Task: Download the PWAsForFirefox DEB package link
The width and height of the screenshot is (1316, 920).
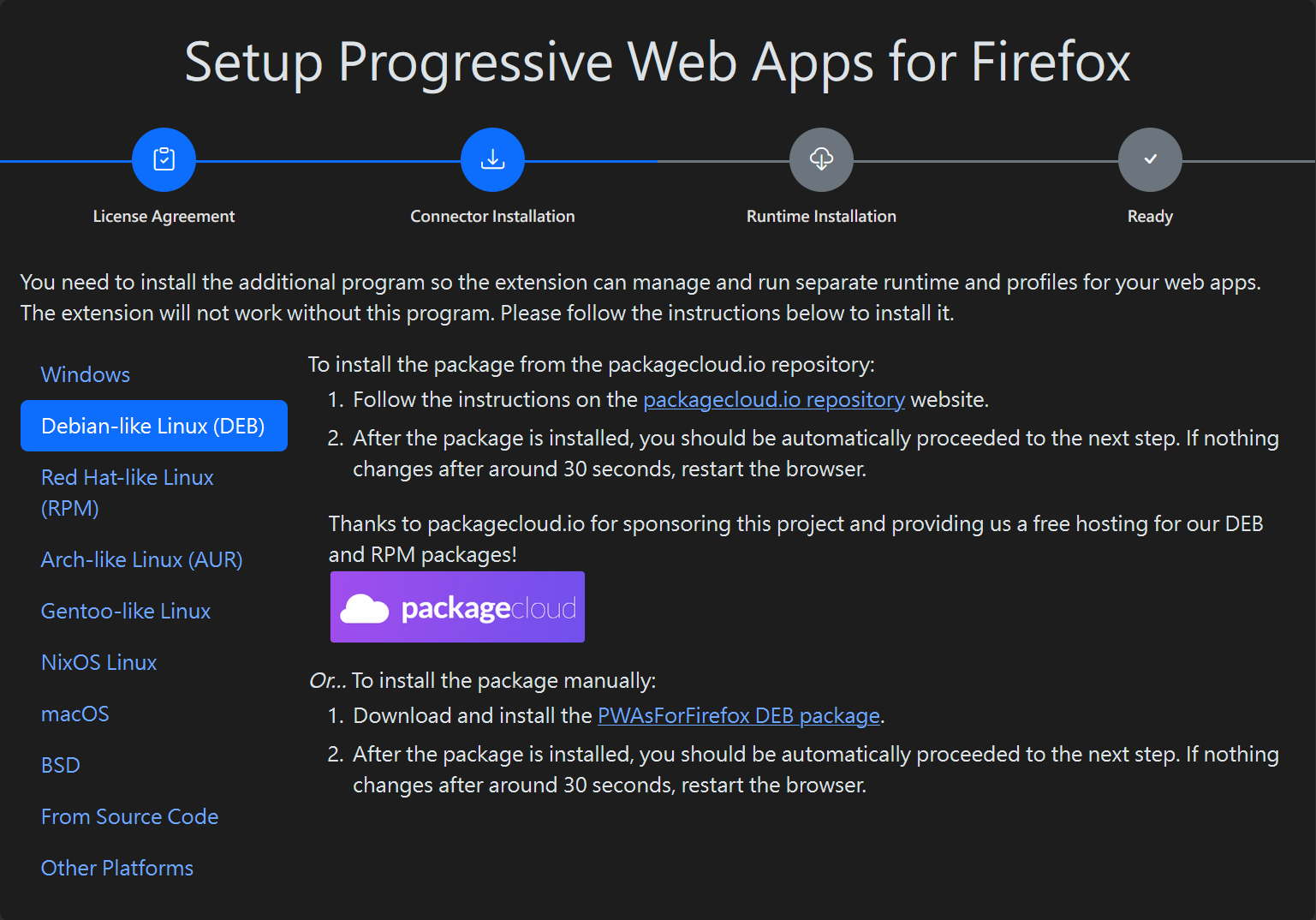Action: [738, 716]
